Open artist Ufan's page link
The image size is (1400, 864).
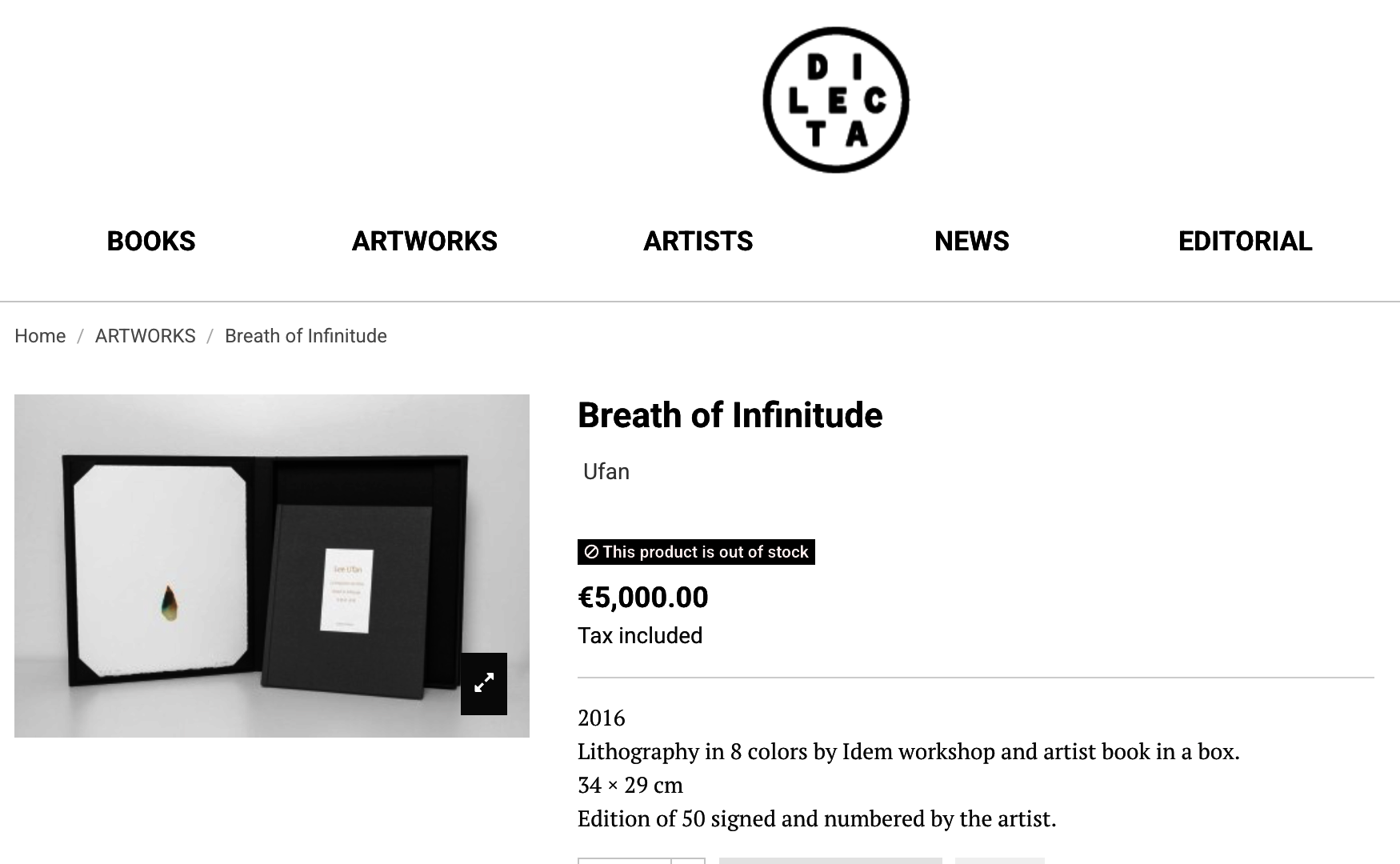tap(606, 472)
